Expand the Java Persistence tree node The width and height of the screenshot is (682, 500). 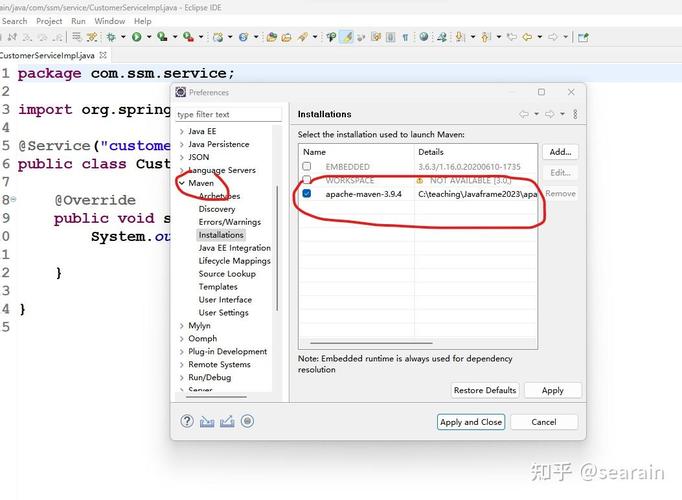point(182,144)
